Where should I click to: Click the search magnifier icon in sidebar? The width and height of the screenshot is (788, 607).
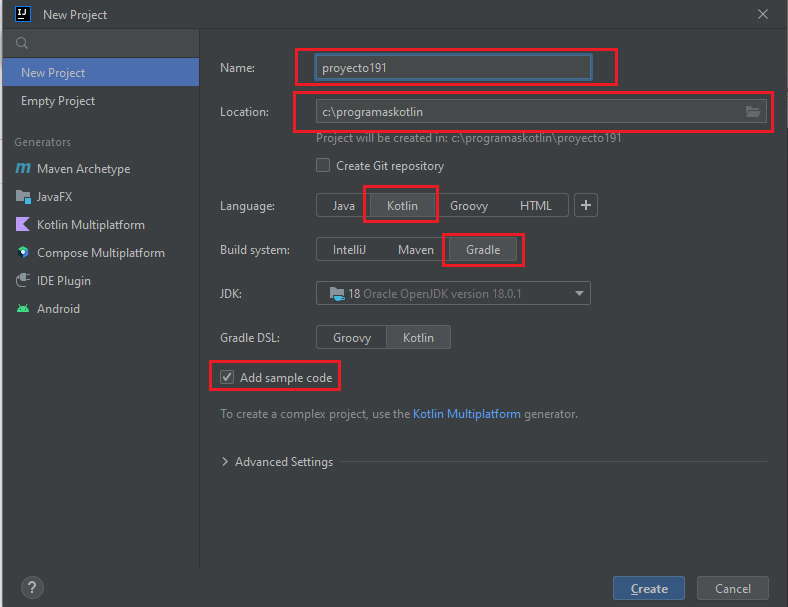click(x=22, y=43)
